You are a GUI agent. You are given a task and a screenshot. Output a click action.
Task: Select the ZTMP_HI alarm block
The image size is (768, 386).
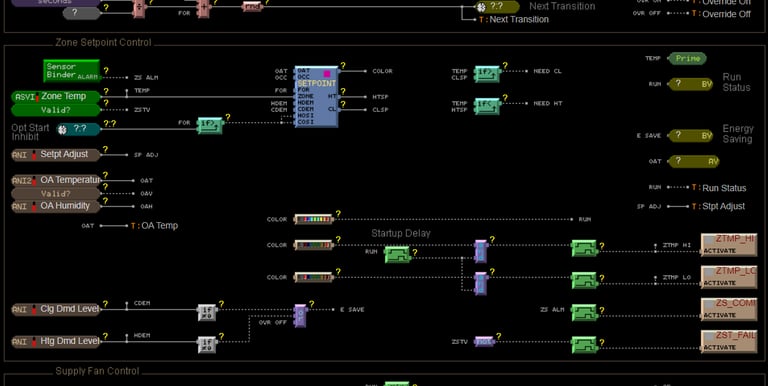click(729, 245)
